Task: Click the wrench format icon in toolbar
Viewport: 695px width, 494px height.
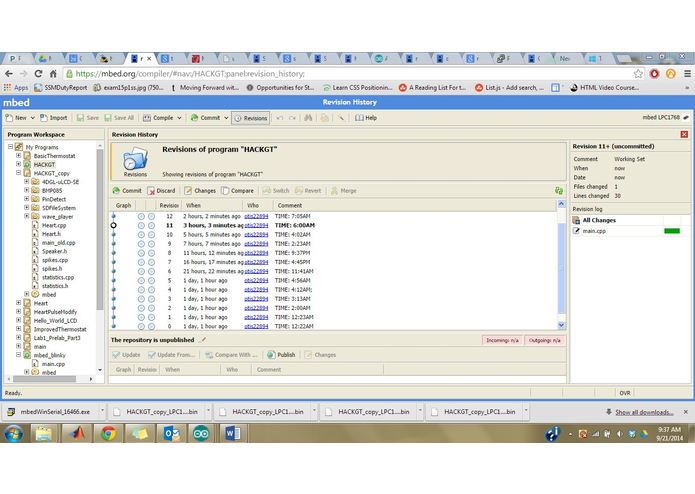Action: [341, 118]
